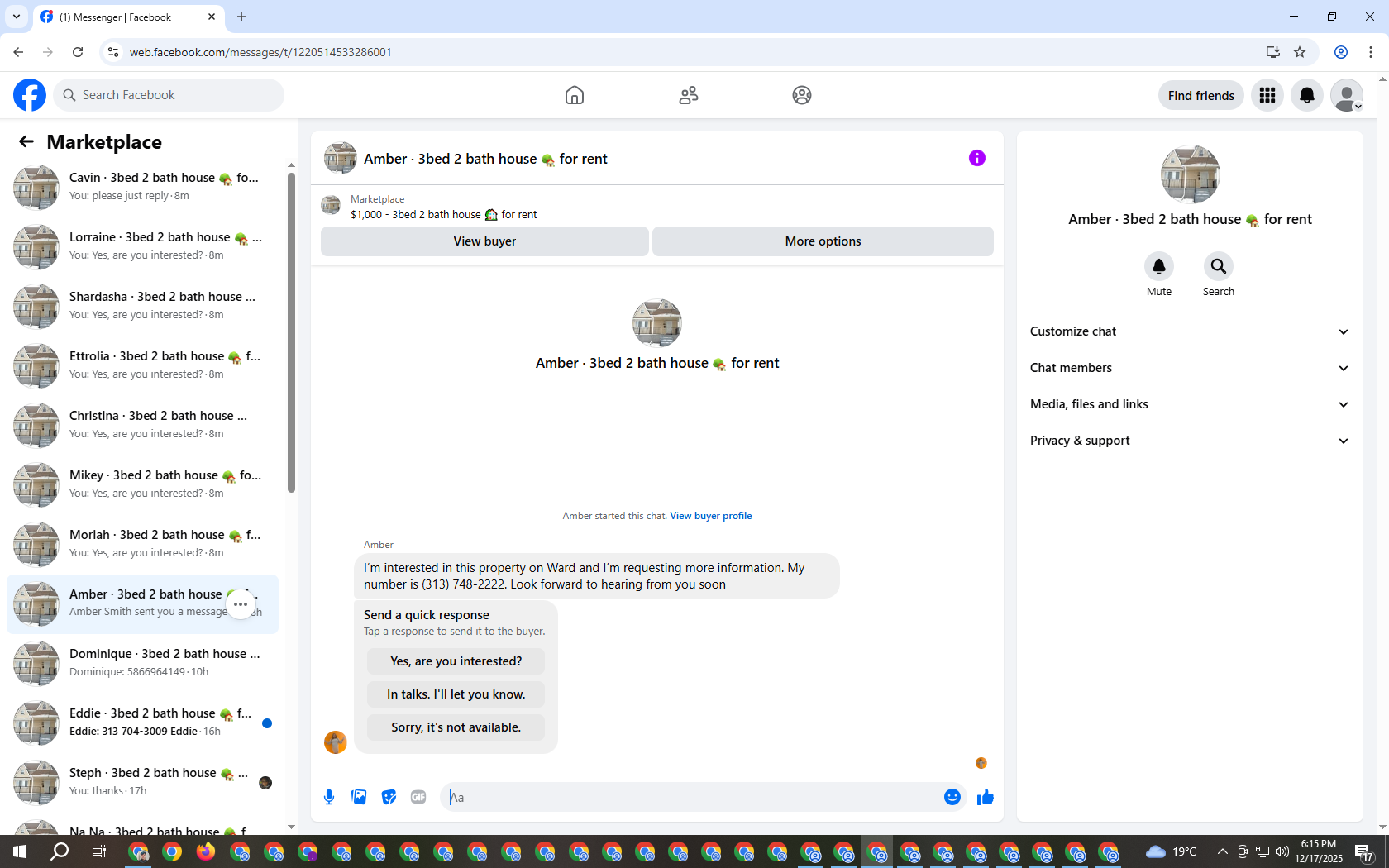
Task: Expand Privacy & support section
Action: pos(1190,441)
